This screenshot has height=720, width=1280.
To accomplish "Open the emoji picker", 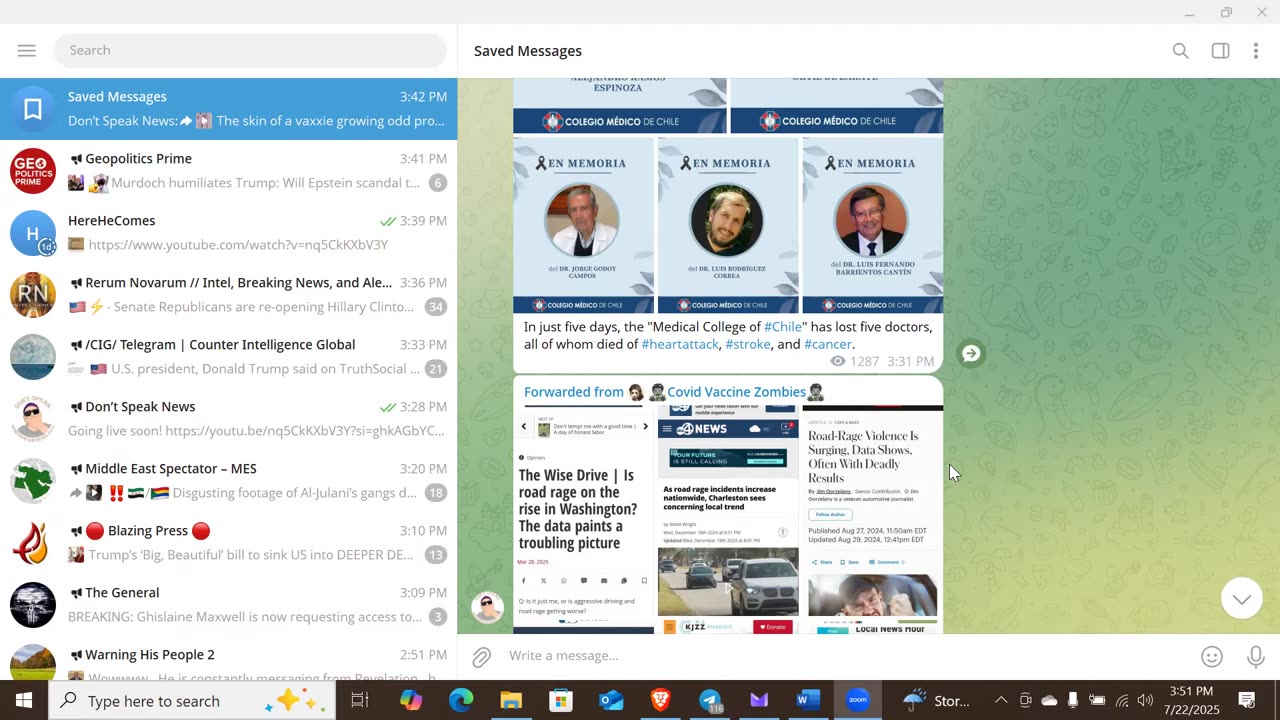I will coord(1212,656).
